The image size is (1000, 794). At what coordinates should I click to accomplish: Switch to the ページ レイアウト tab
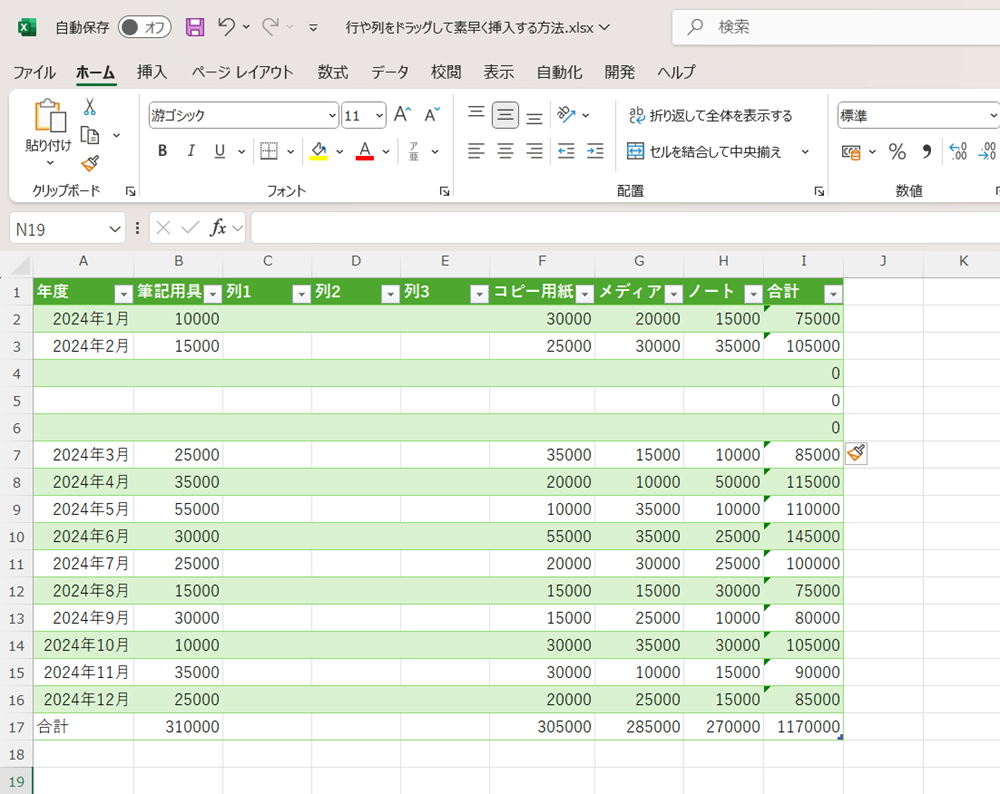tap(242, 72)
